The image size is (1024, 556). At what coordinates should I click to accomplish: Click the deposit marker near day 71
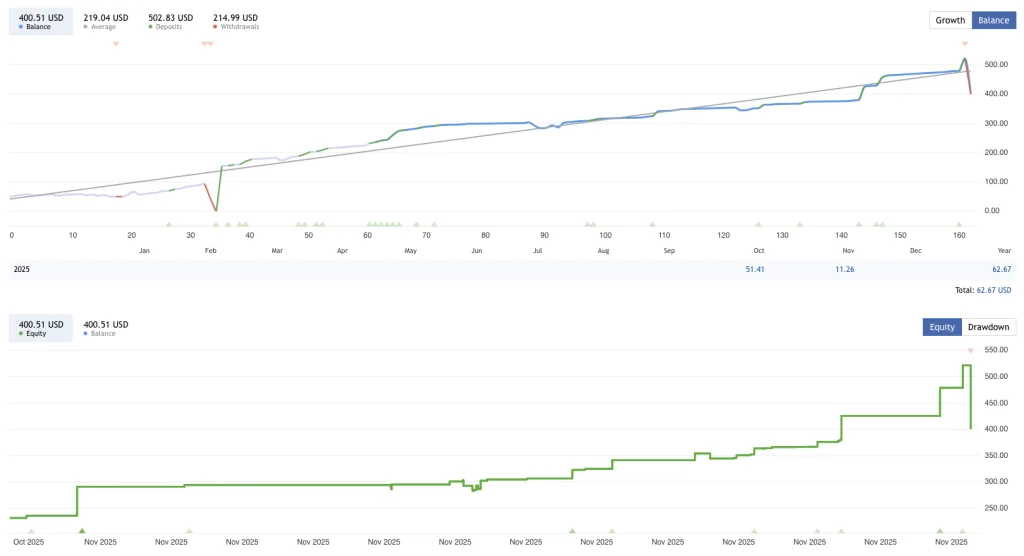(x=434, y=224)
